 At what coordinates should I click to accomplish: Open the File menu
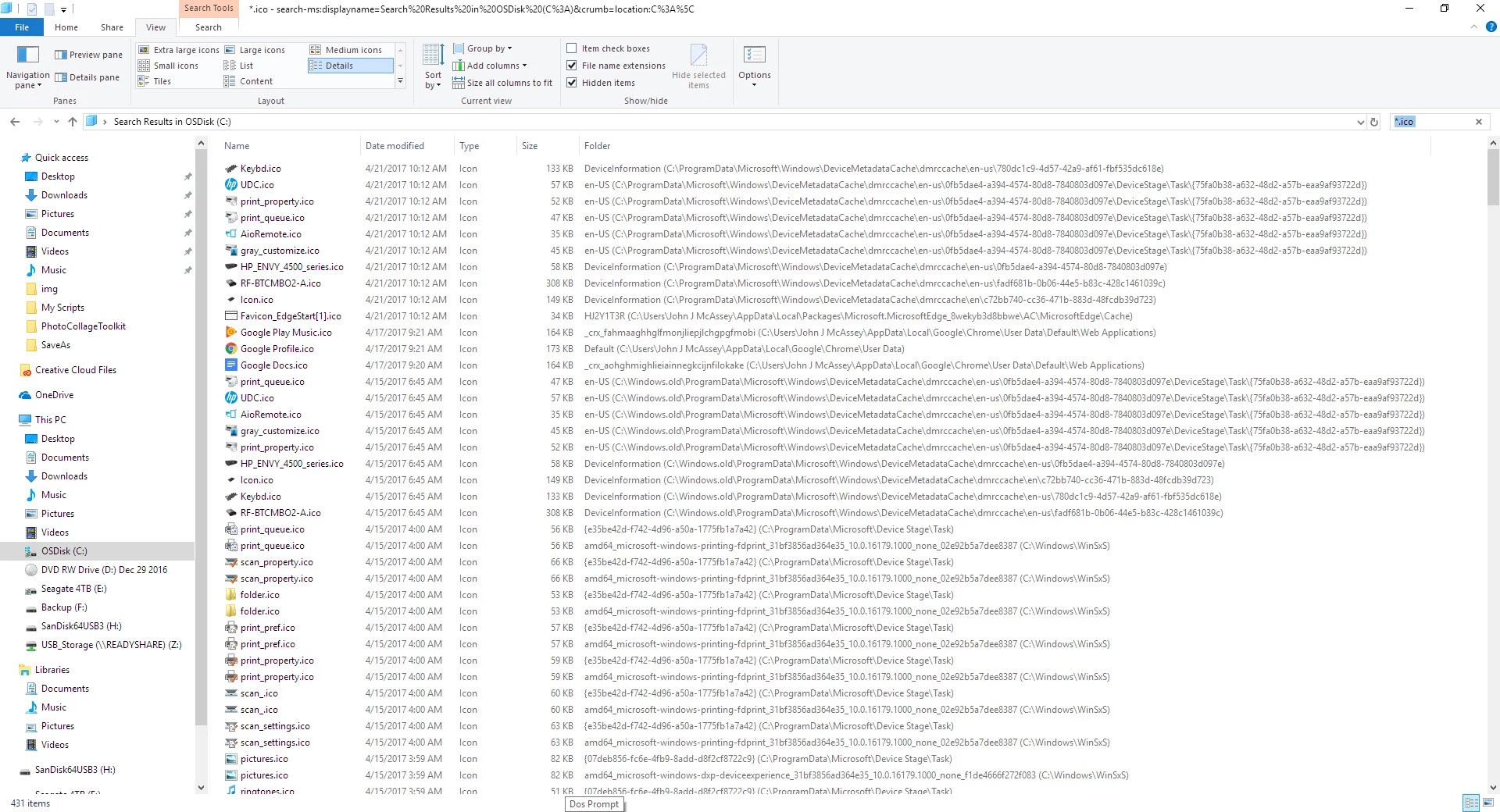22,27
